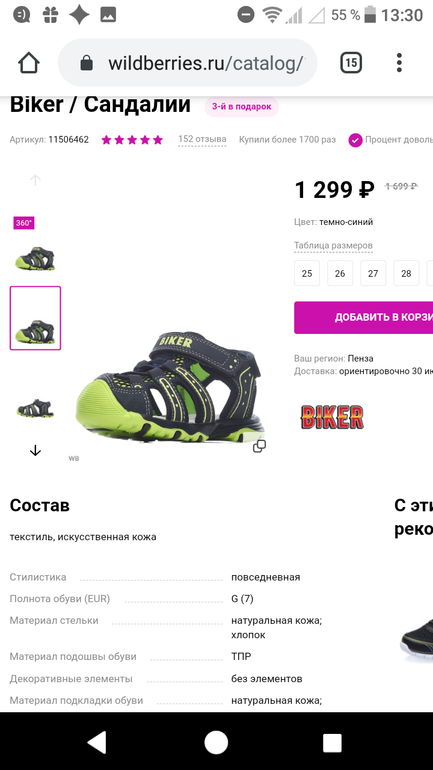Open the tab switcher showing 15 tabs
The height and width of the screenshot is (770, 433).
(351, 63)
